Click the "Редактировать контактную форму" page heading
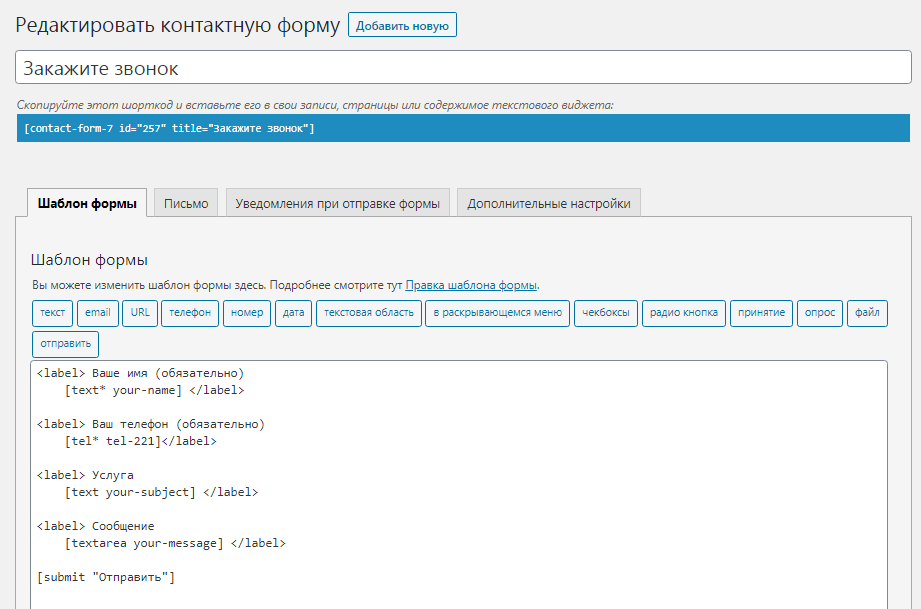921x609 pixels. (x=177, y=25)
